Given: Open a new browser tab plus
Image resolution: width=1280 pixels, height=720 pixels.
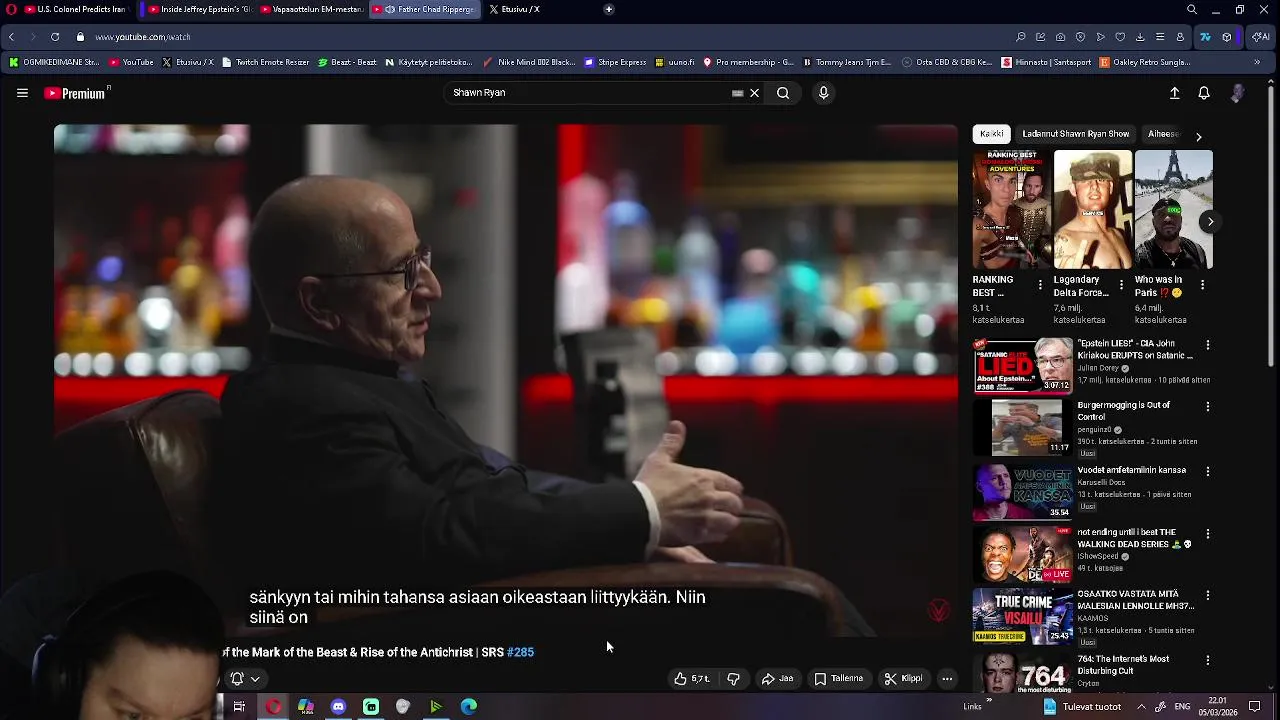Looking at the screenshot, I should click(x=609, y=9).
